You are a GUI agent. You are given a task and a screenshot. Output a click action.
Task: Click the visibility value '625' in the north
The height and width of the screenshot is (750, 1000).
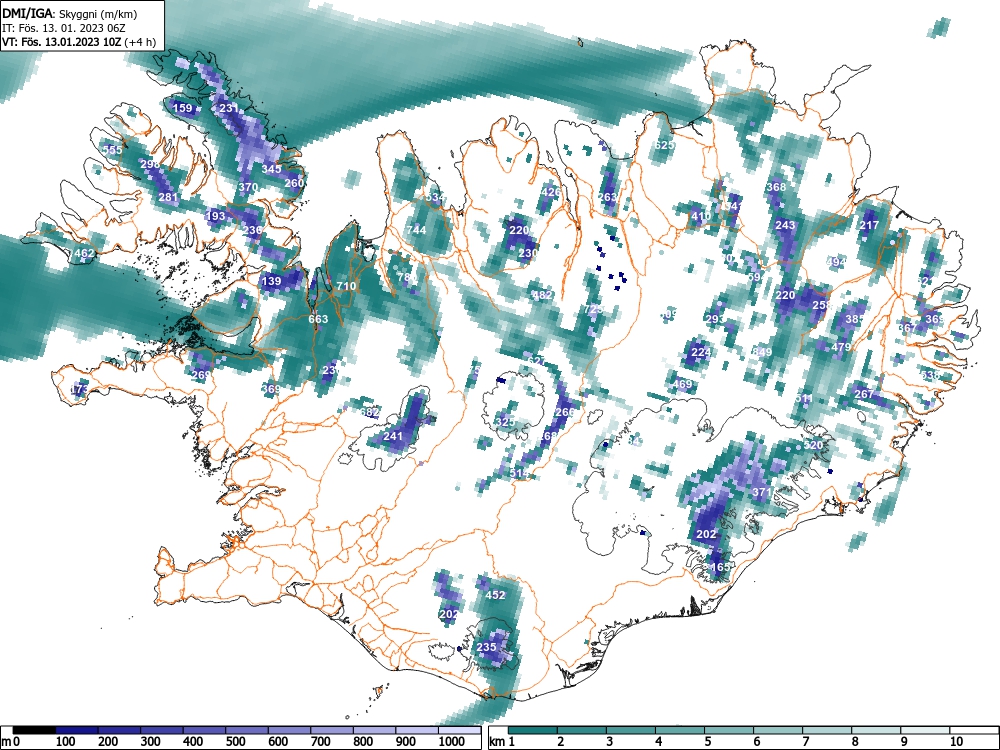click(665, 145)
